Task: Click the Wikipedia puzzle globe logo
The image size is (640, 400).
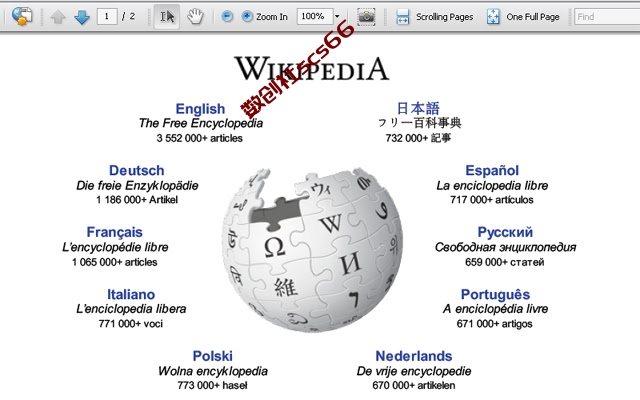Action: click(x=313, y=249)
